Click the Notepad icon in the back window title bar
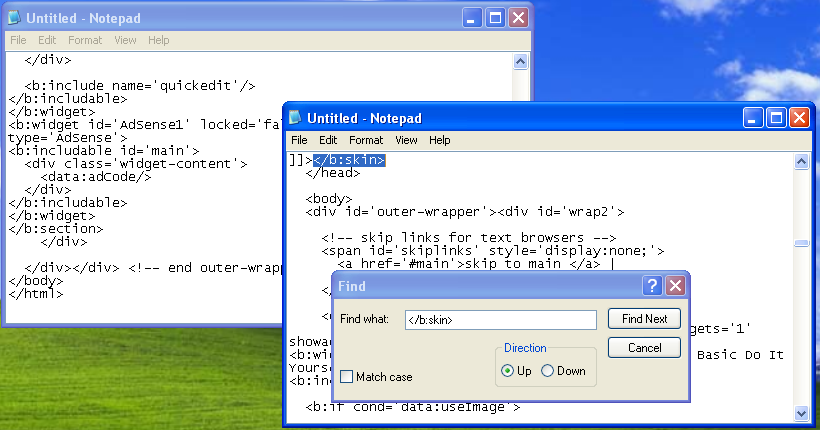820x430 pixels. (15, 18)
